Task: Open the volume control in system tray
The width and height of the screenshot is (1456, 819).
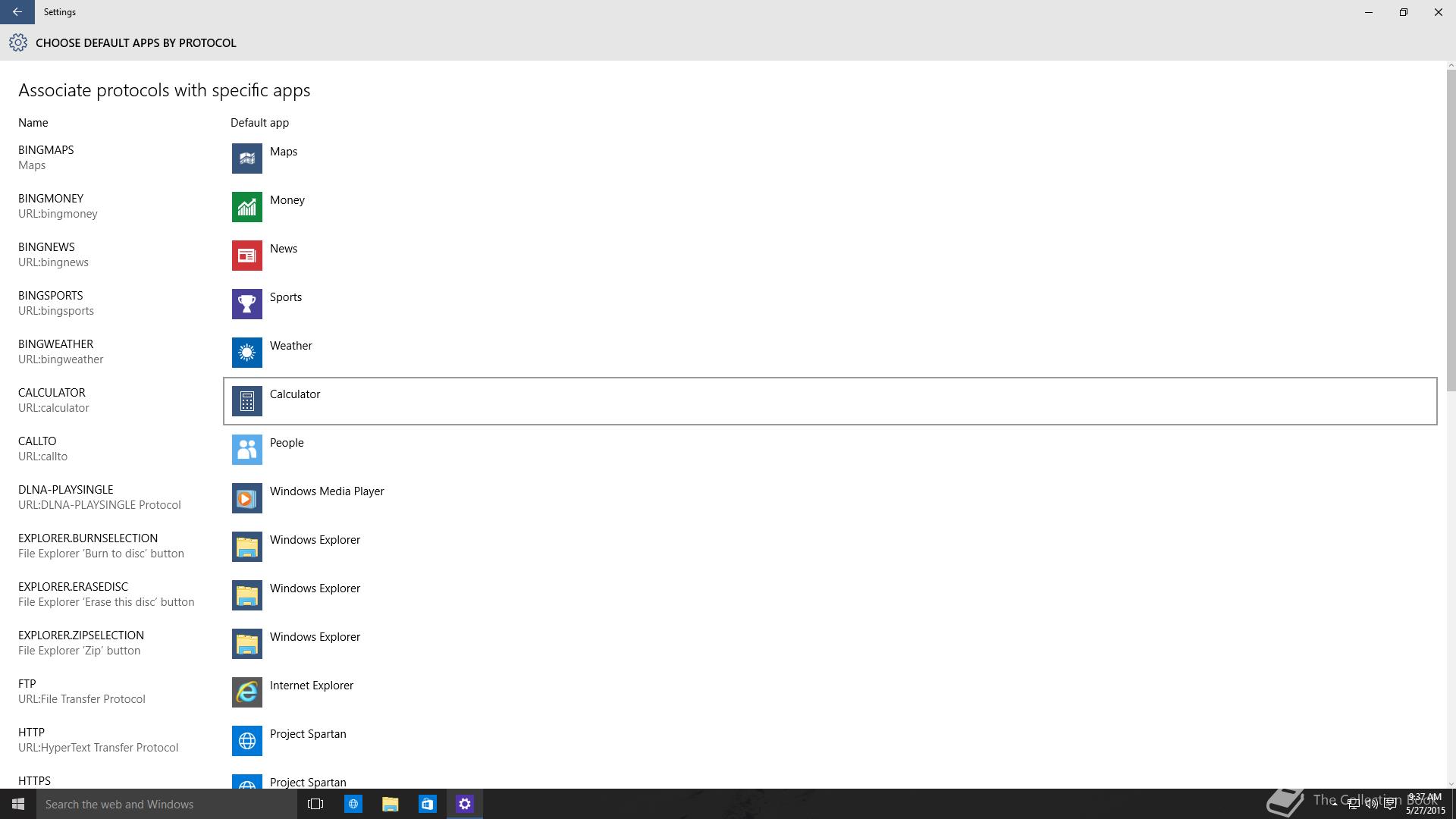Action: 1371,805
